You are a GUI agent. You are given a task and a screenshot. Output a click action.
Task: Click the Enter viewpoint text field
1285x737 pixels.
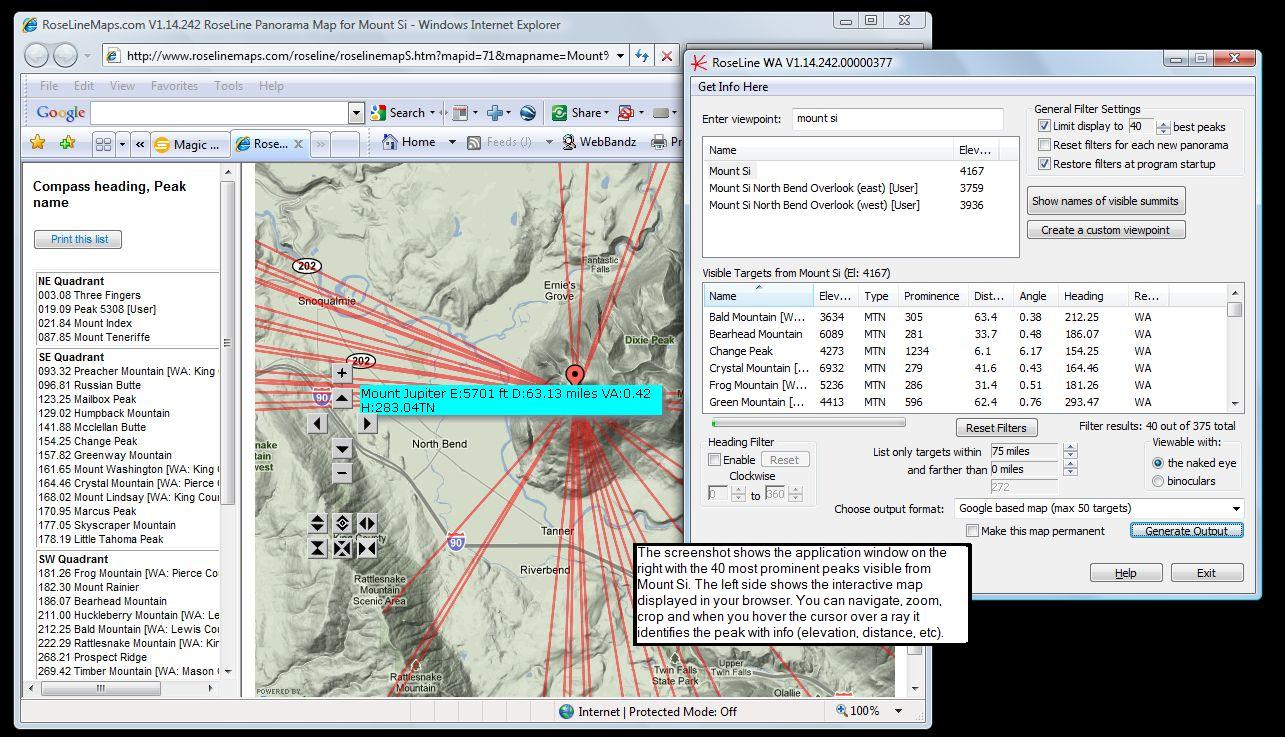click(x=897, y=119)
